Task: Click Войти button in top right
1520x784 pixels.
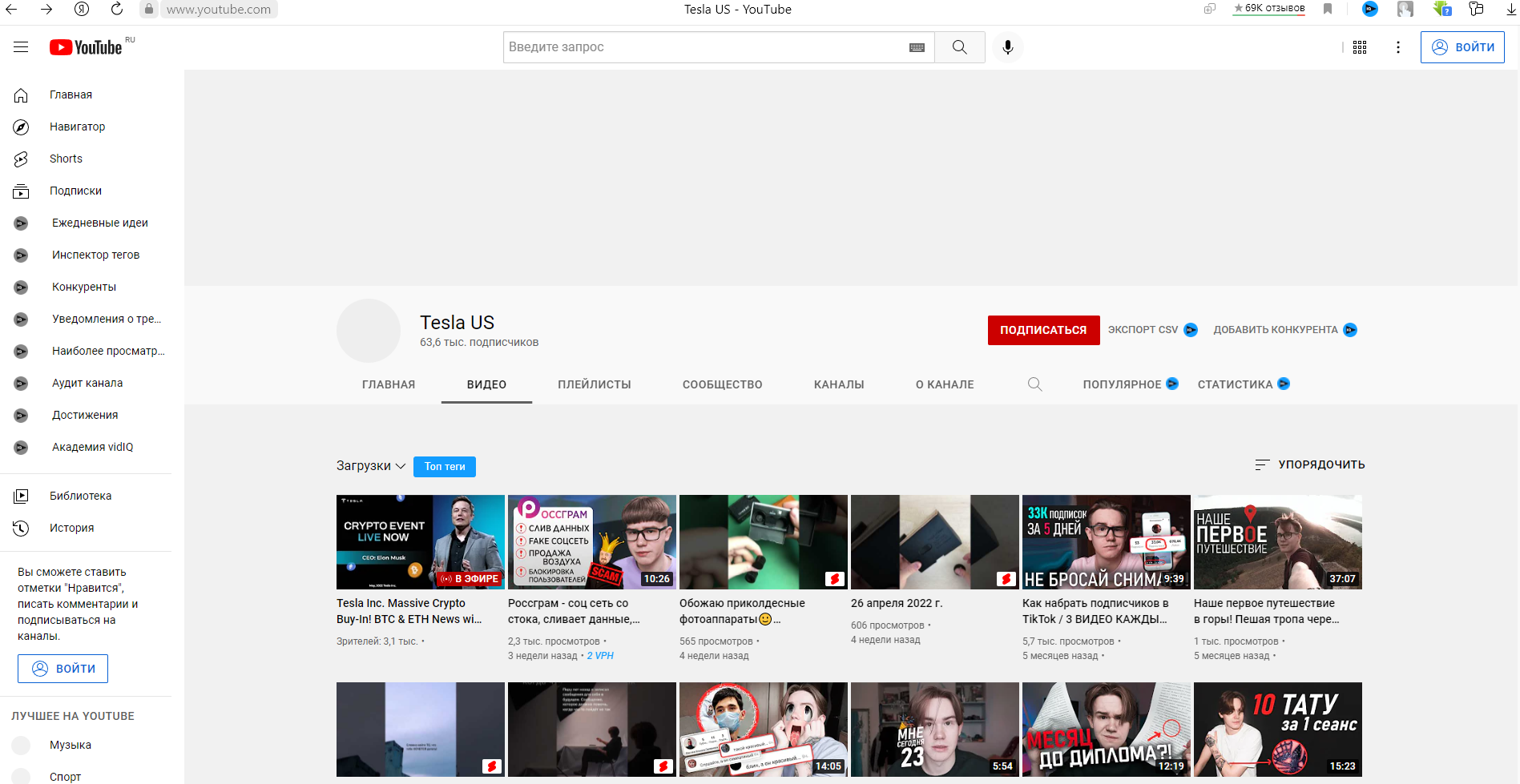Action: tap(1462, 47)
